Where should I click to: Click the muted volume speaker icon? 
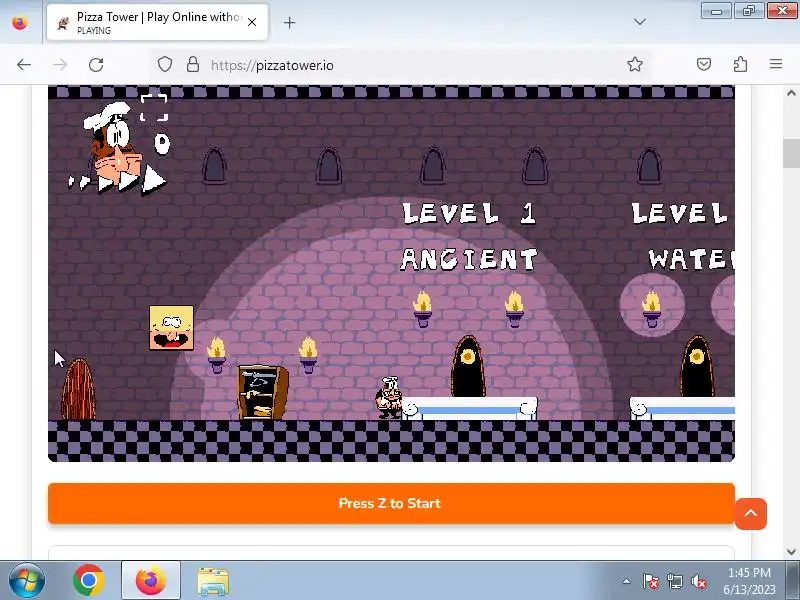click(x=699, y=581)
